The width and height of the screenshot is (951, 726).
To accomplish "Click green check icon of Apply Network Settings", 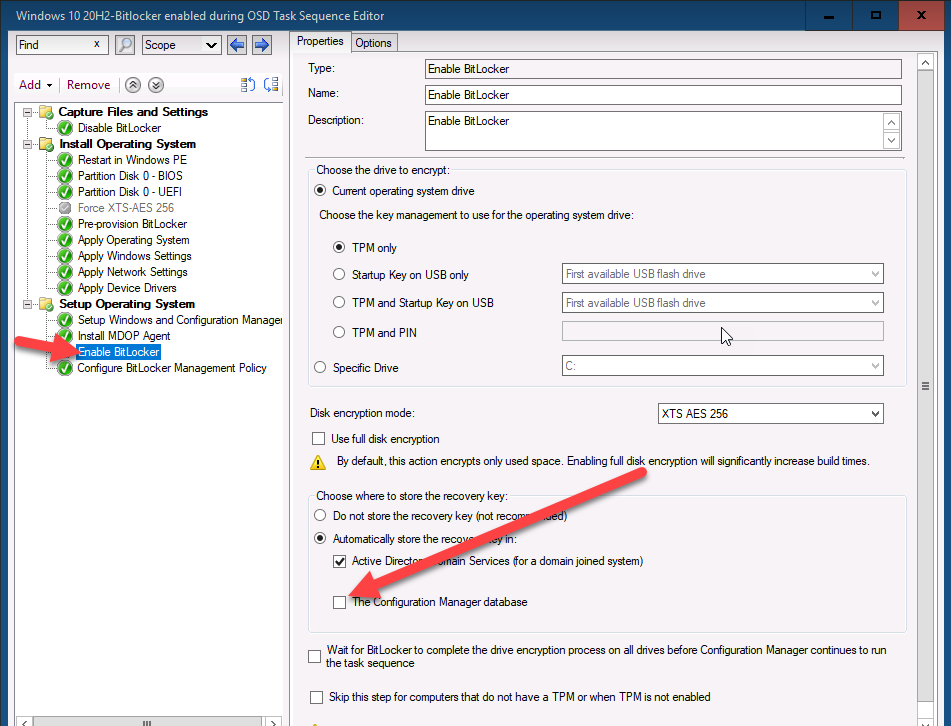I will (x=65, y=272).
